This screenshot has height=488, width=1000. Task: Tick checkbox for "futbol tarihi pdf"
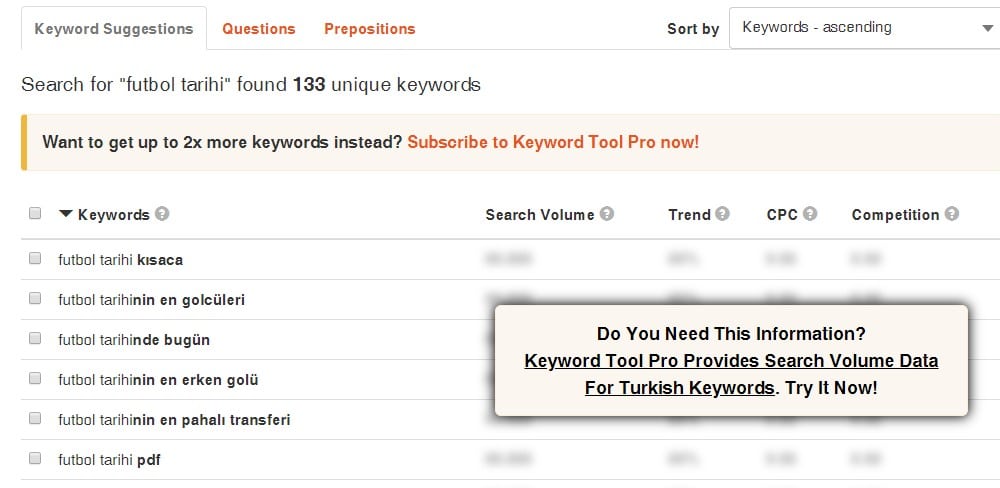[35, 458]
